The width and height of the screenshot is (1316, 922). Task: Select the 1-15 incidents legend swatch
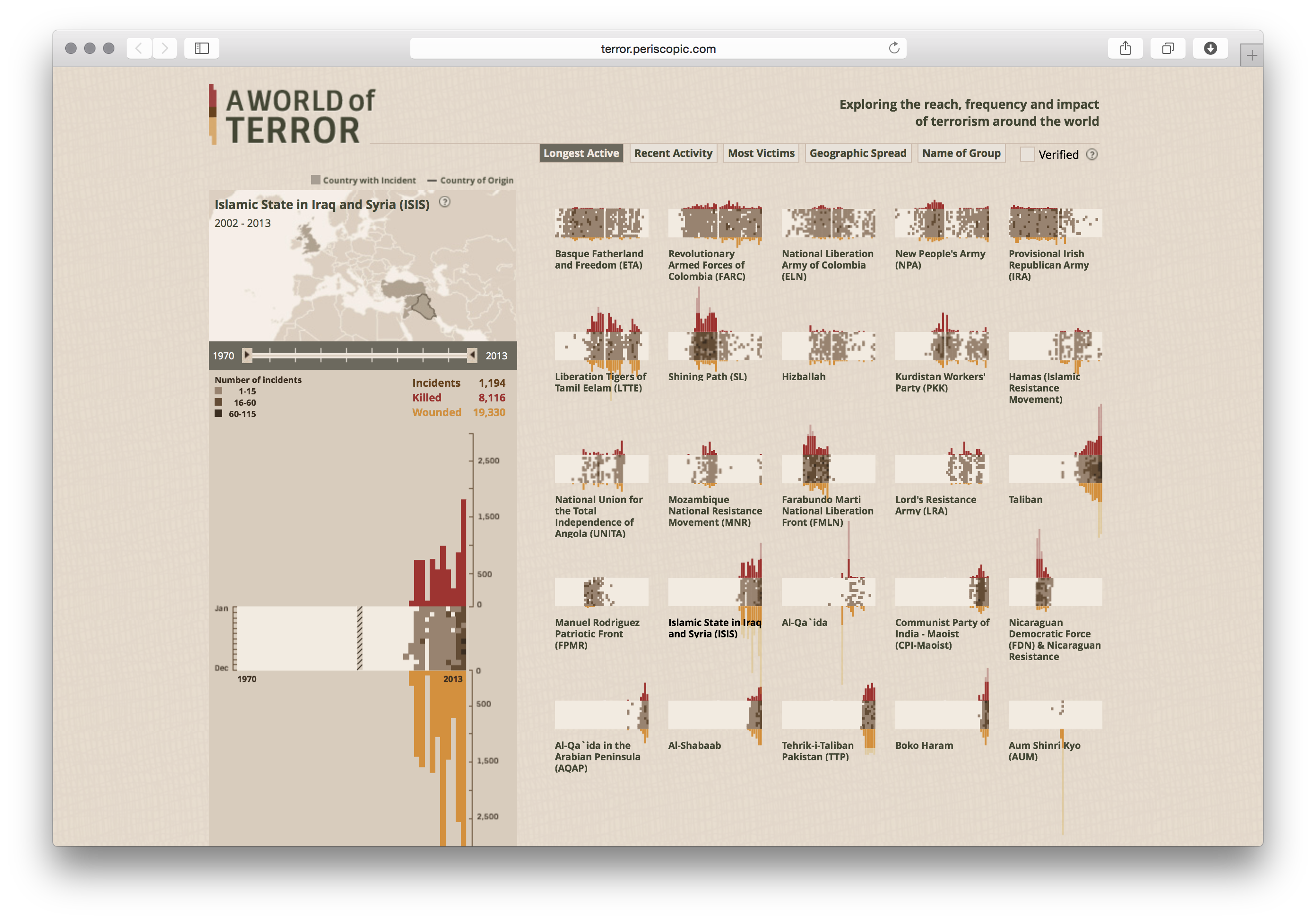[219, 391]
